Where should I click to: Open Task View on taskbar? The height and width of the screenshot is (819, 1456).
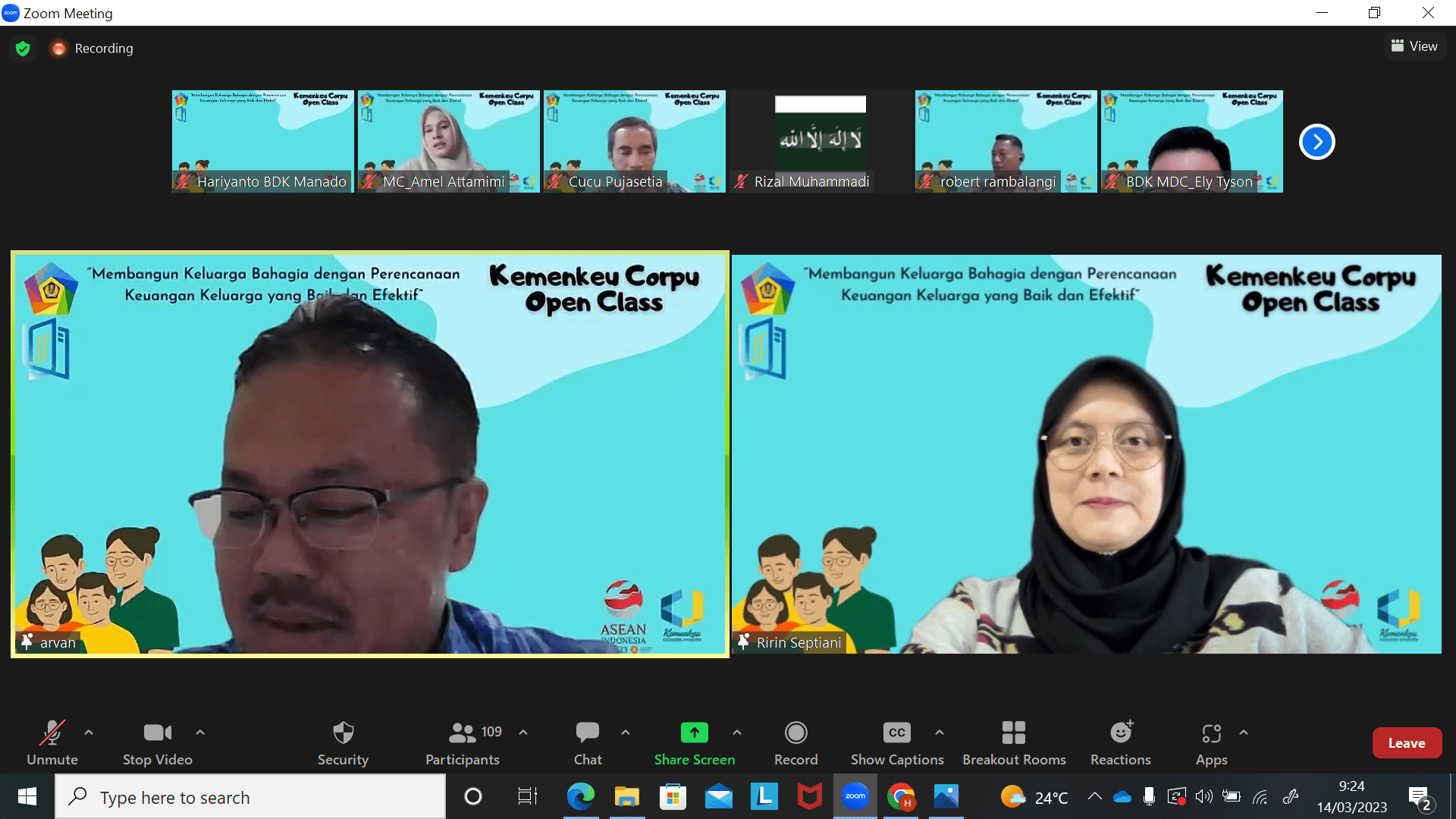(527, 797)
